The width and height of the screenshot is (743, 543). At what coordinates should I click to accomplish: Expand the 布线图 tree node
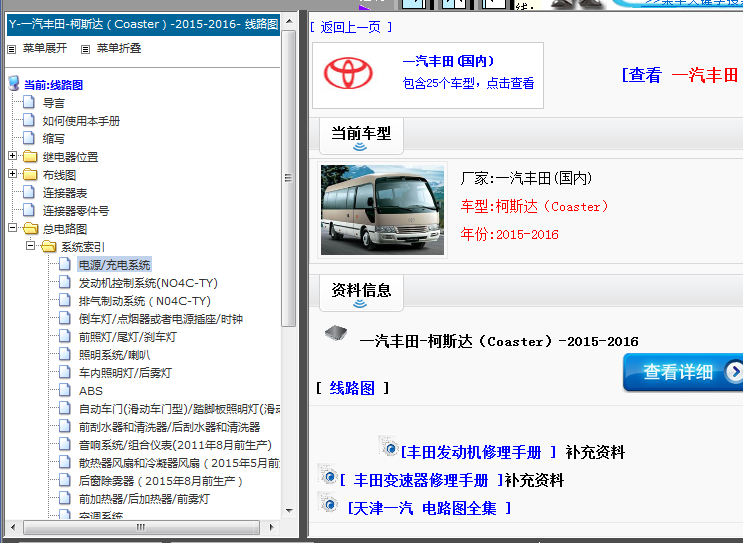click(13, 173)
